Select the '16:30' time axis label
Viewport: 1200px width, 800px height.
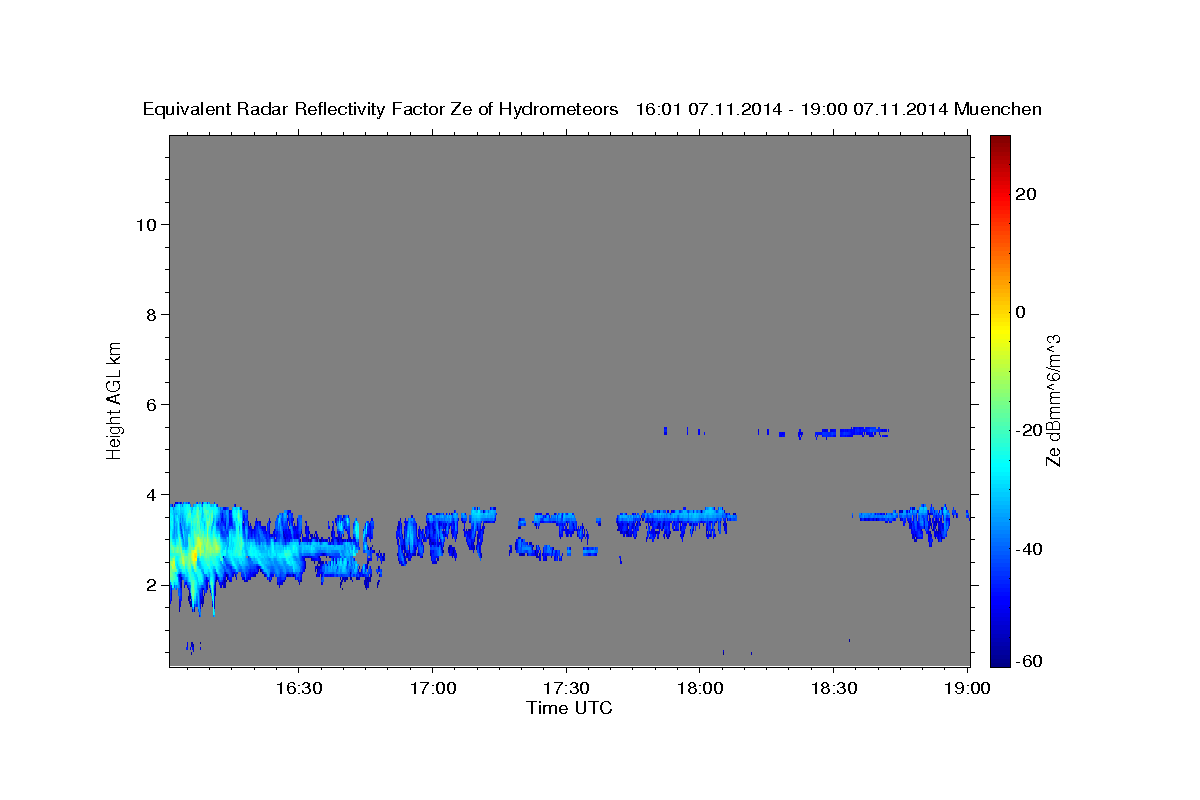coord(298,688)
